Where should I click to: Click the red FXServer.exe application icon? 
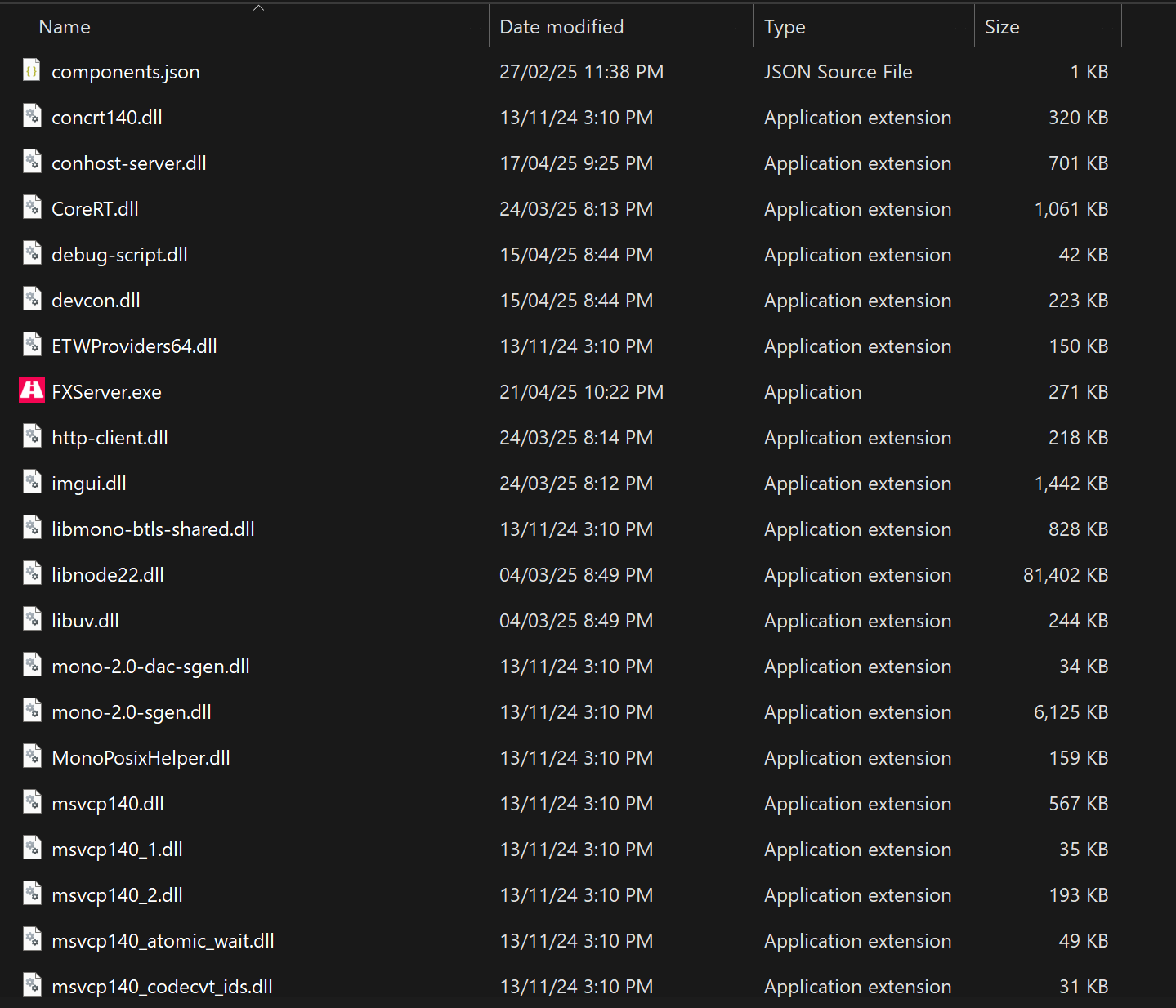point(32,390)
